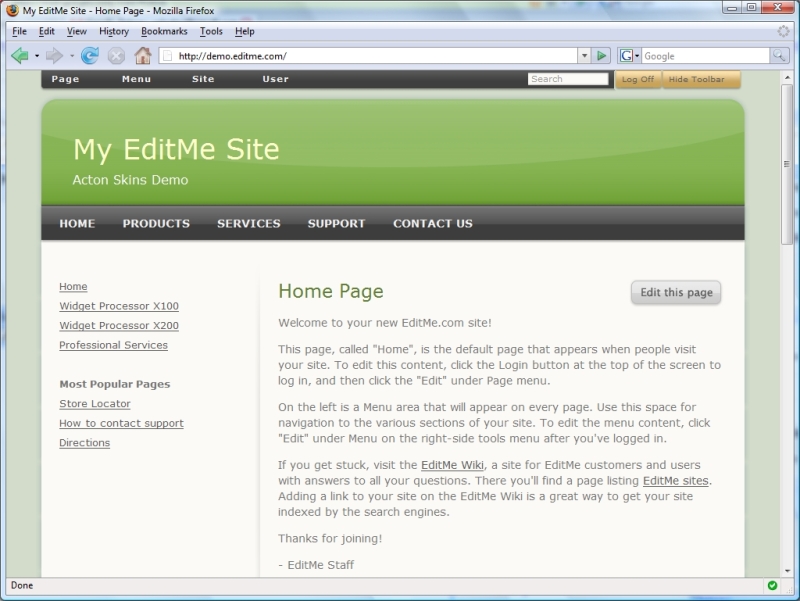The width and height of the screenshot is (800, 601).
Task: Click the Google search engine icon
Action: [x=627, y=56]
